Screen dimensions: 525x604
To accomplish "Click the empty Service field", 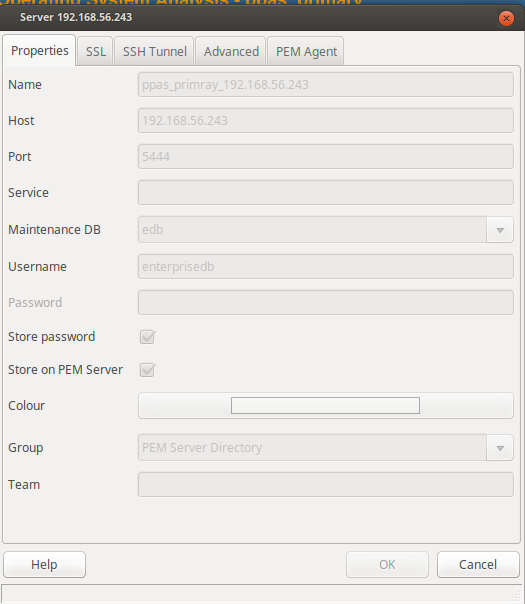I will (x=325, y=193).
